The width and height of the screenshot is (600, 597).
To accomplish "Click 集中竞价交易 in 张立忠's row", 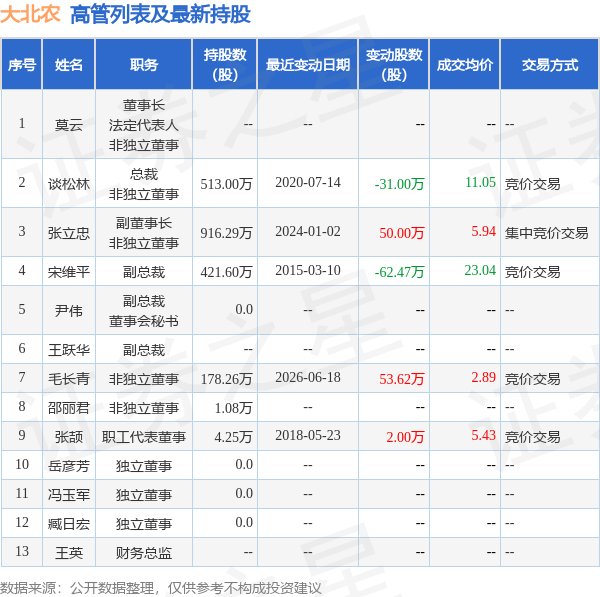I will [x=546, y=233].
